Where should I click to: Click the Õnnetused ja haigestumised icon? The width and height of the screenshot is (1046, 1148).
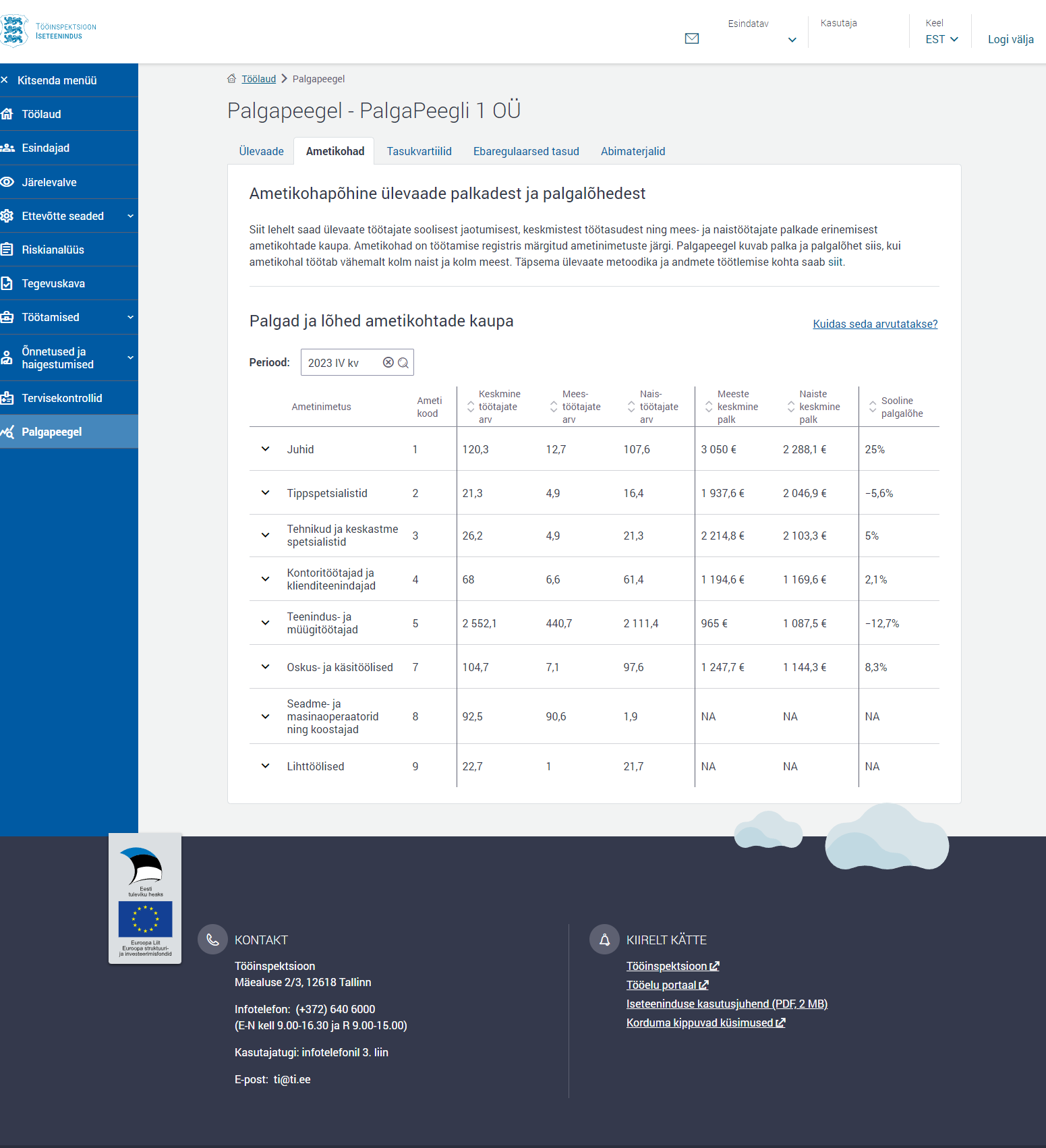(x=7, y=357)
